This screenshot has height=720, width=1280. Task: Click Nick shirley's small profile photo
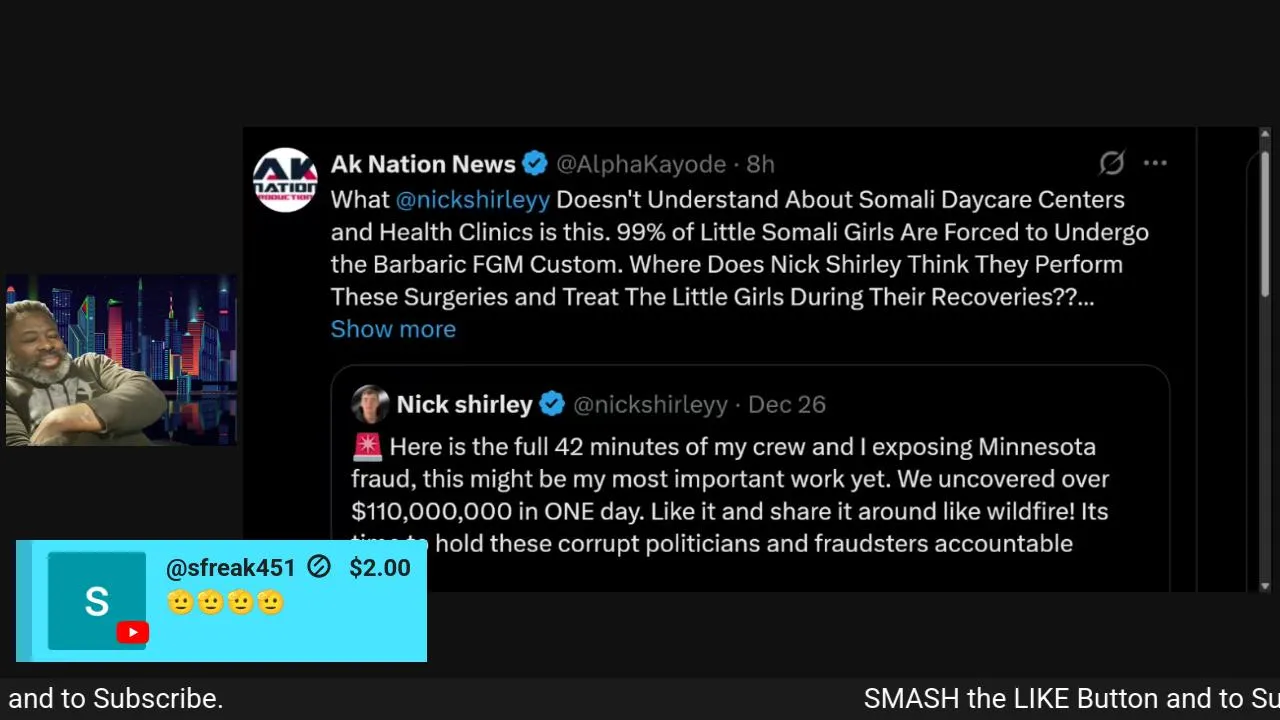tap(370, 404)
